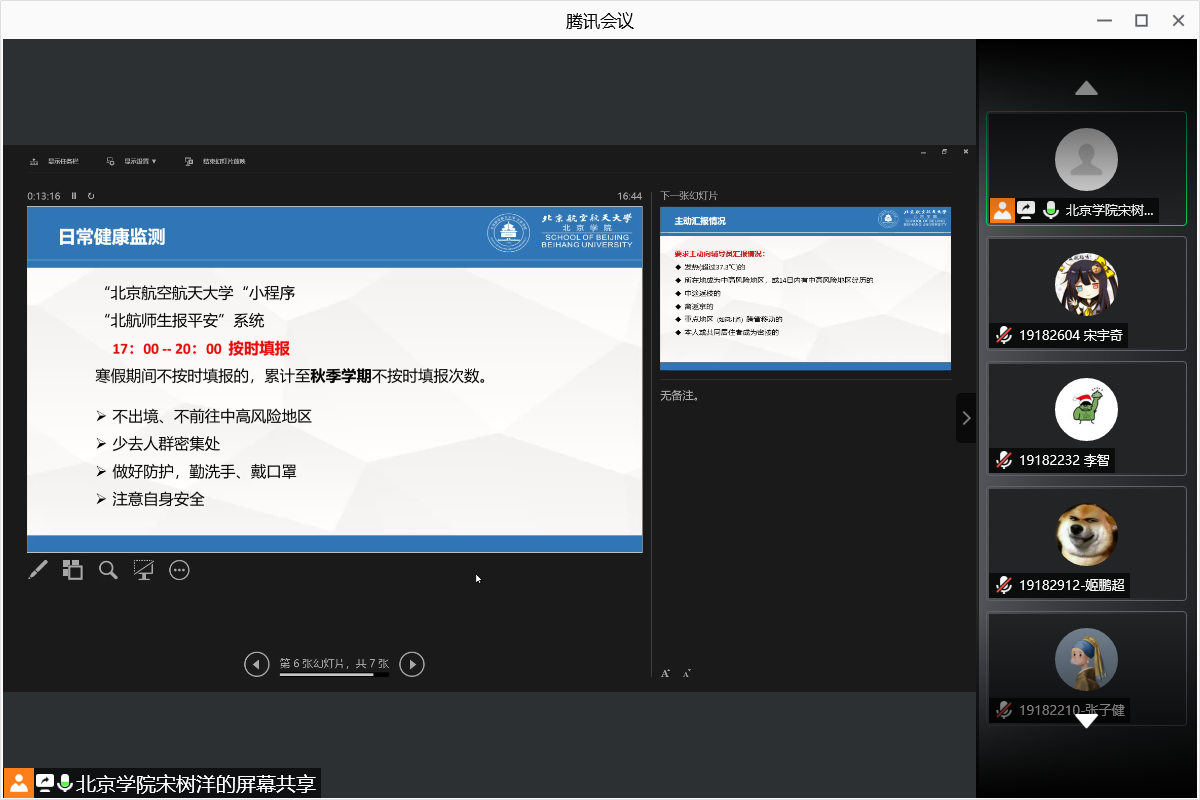This screenshot has width=1200, height=800.
Task: Click muted mic icon of 张子健
Action: 1004,711
